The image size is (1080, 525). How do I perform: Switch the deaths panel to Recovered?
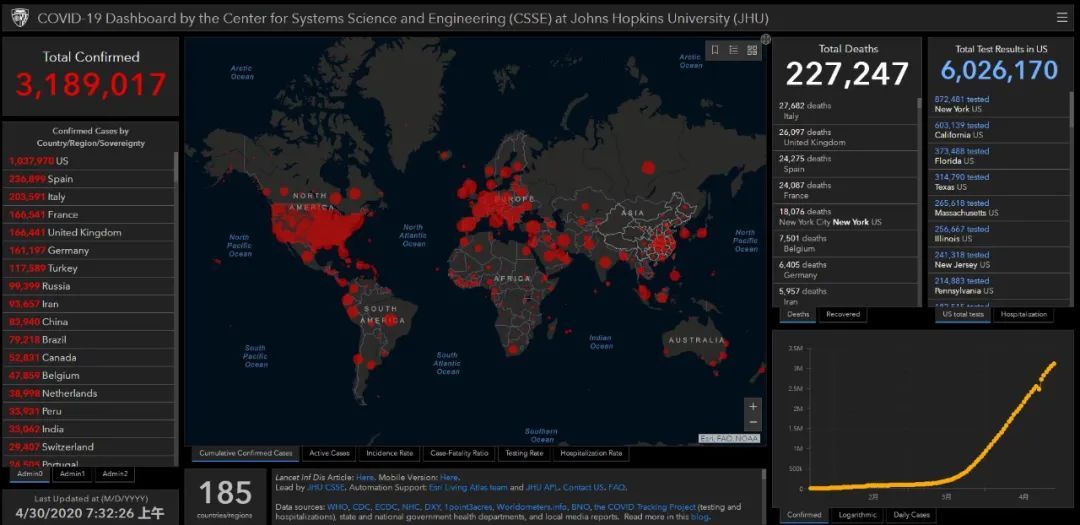tap(842, 314)
